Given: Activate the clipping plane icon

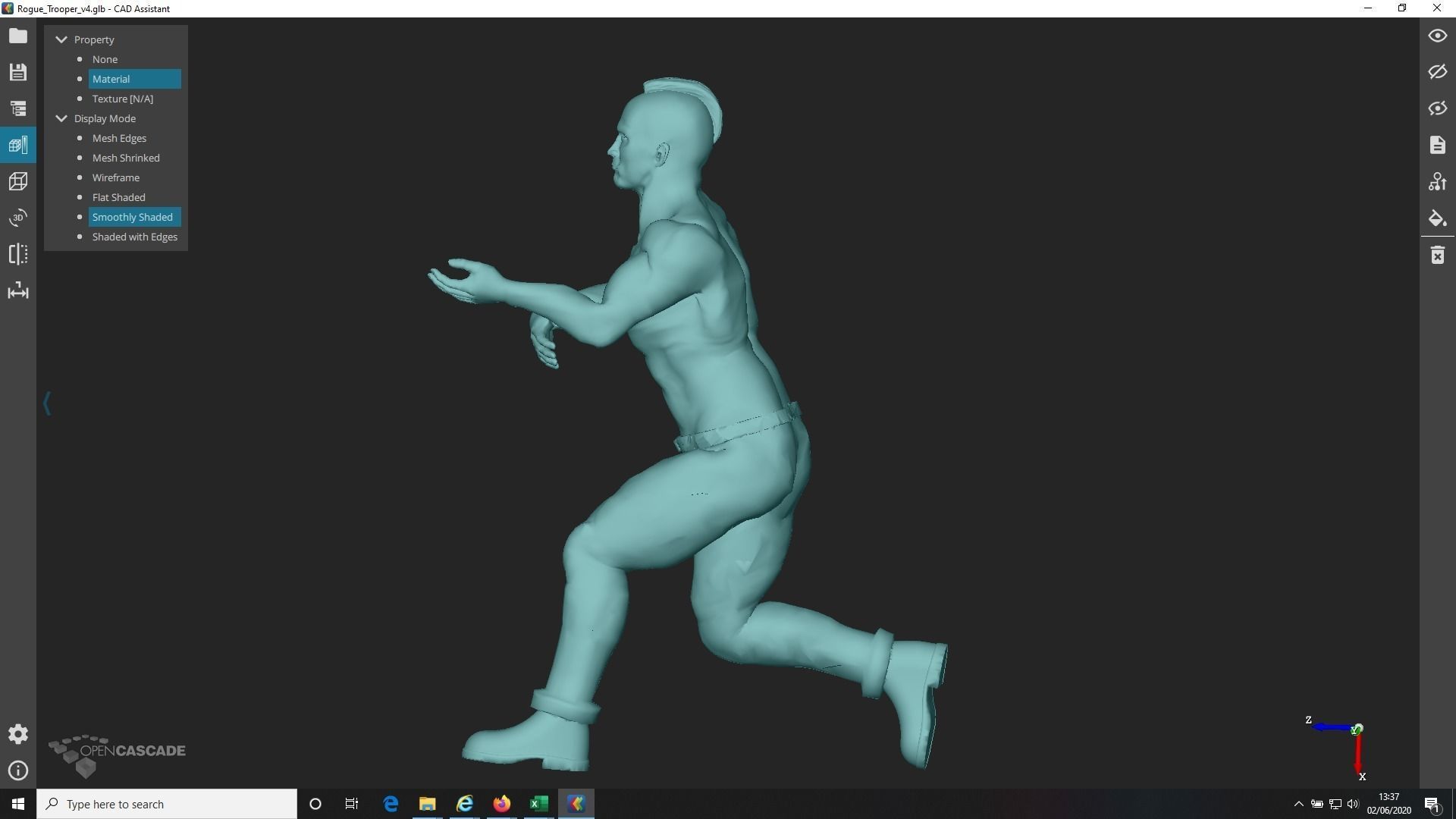Looking at the screenshot, I should pos(18,254).
